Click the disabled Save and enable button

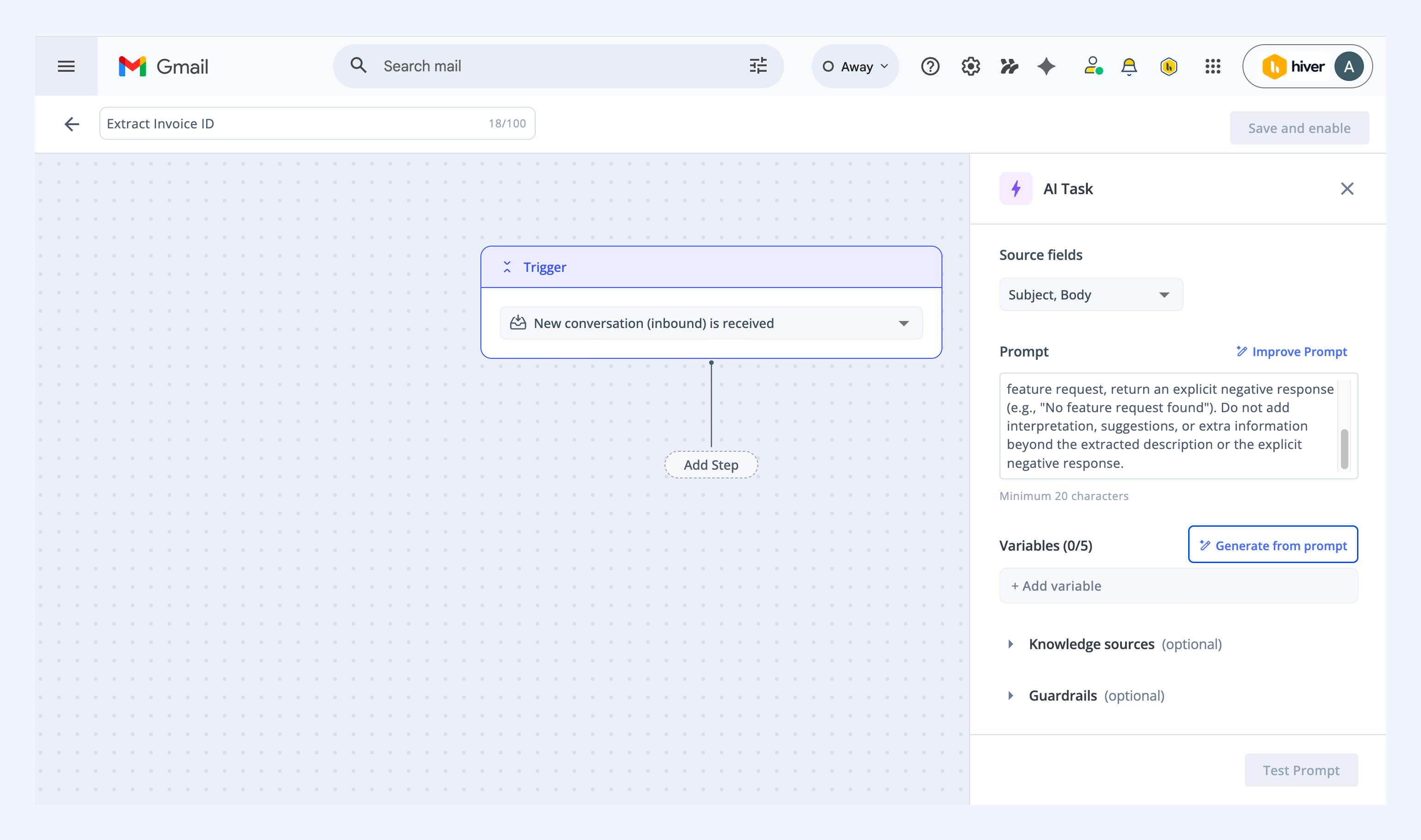tap(1299, 128)
